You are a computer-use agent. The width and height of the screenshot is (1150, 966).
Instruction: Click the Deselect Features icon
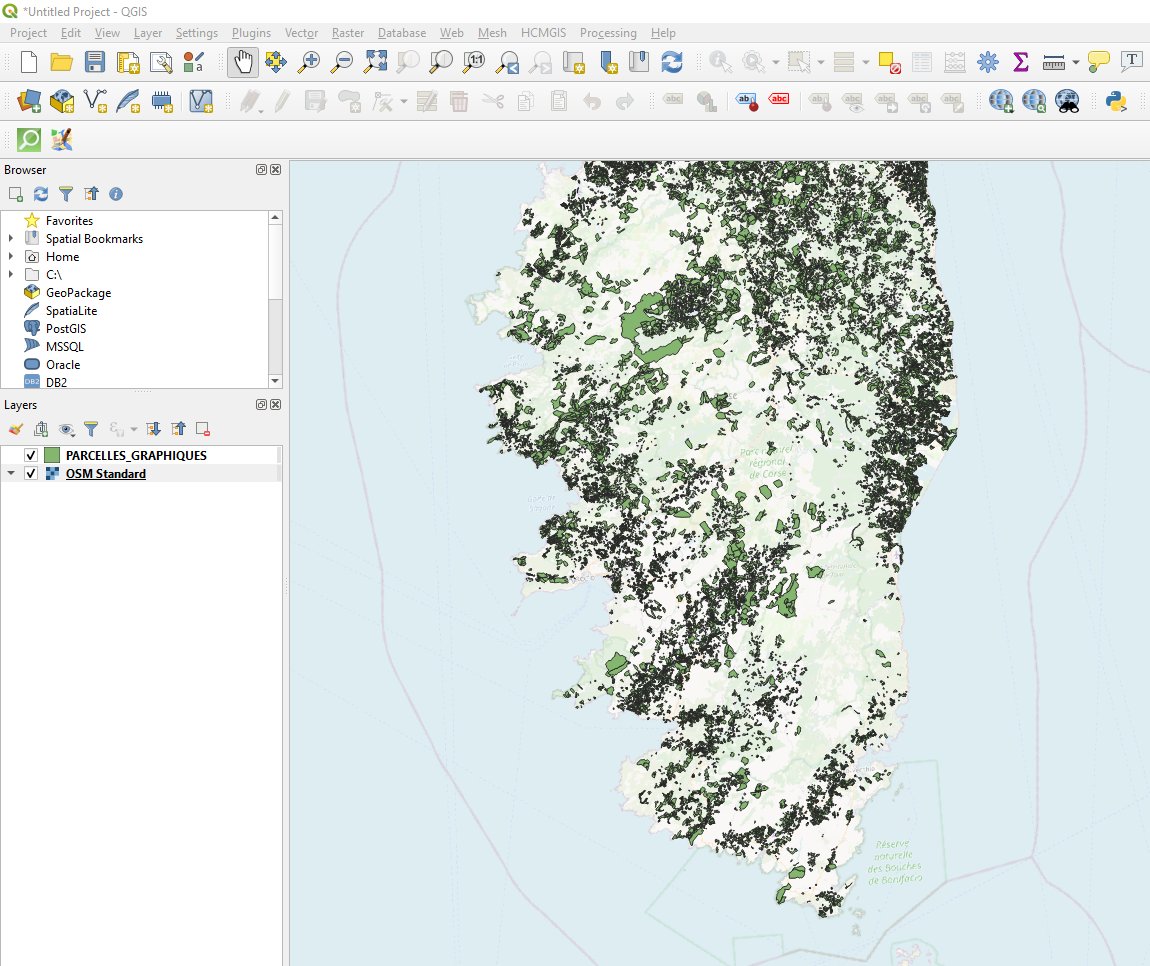(889, 62)
